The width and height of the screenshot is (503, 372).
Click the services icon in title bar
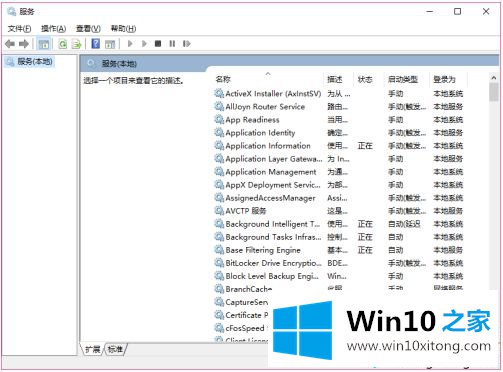click(11, 12)
